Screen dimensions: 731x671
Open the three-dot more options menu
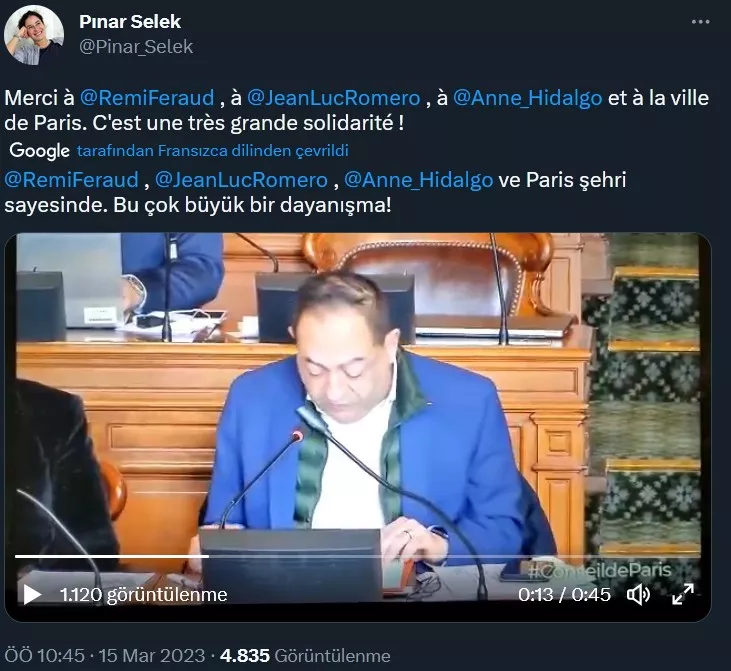[x=700, y=22]
